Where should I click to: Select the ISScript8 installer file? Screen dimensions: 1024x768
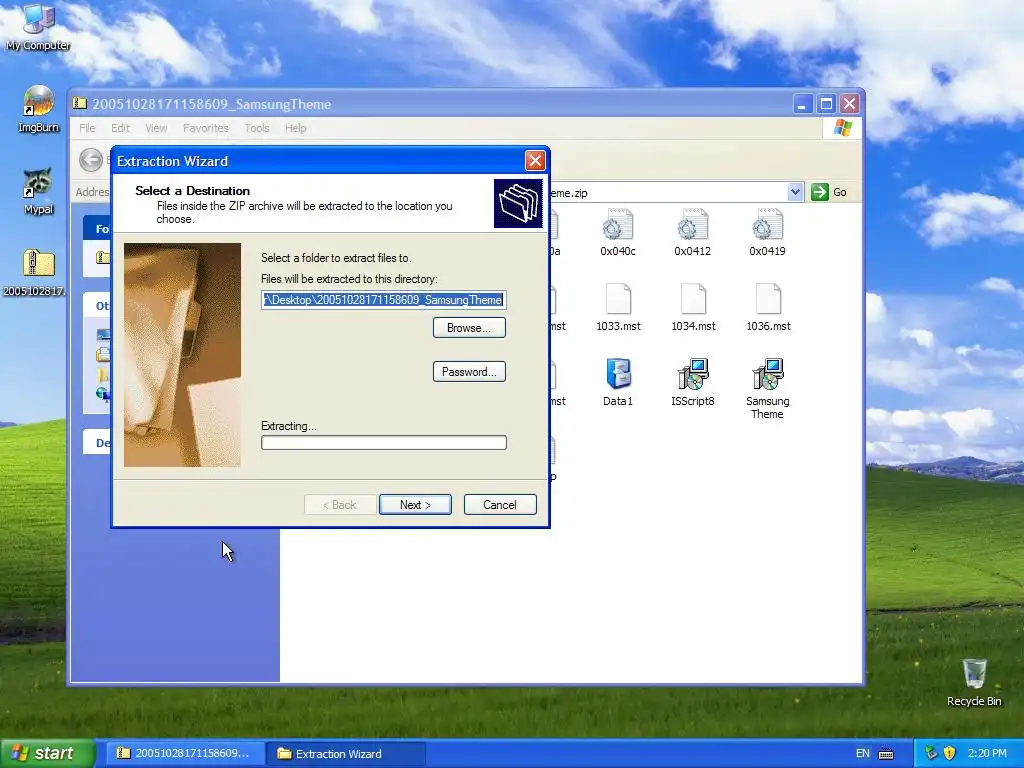pyautogui.click(x=692, y=383)
